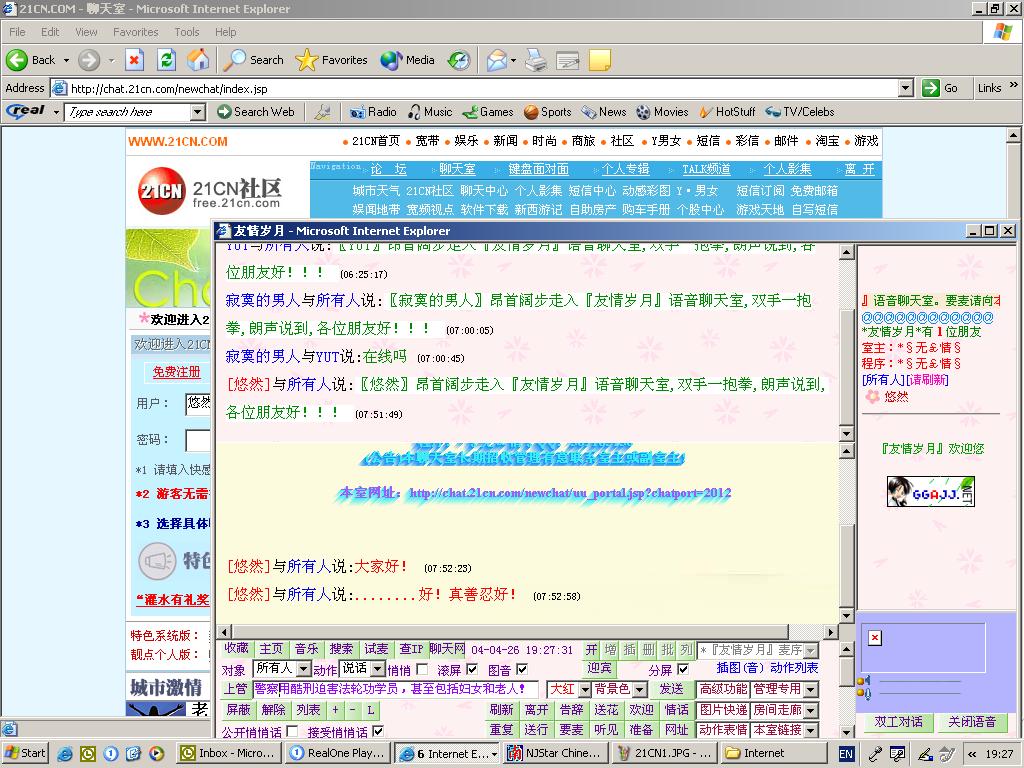The height and width of the screenshot is (768, 1024).
Task: Open the Media bar
Action: point(408,60)
